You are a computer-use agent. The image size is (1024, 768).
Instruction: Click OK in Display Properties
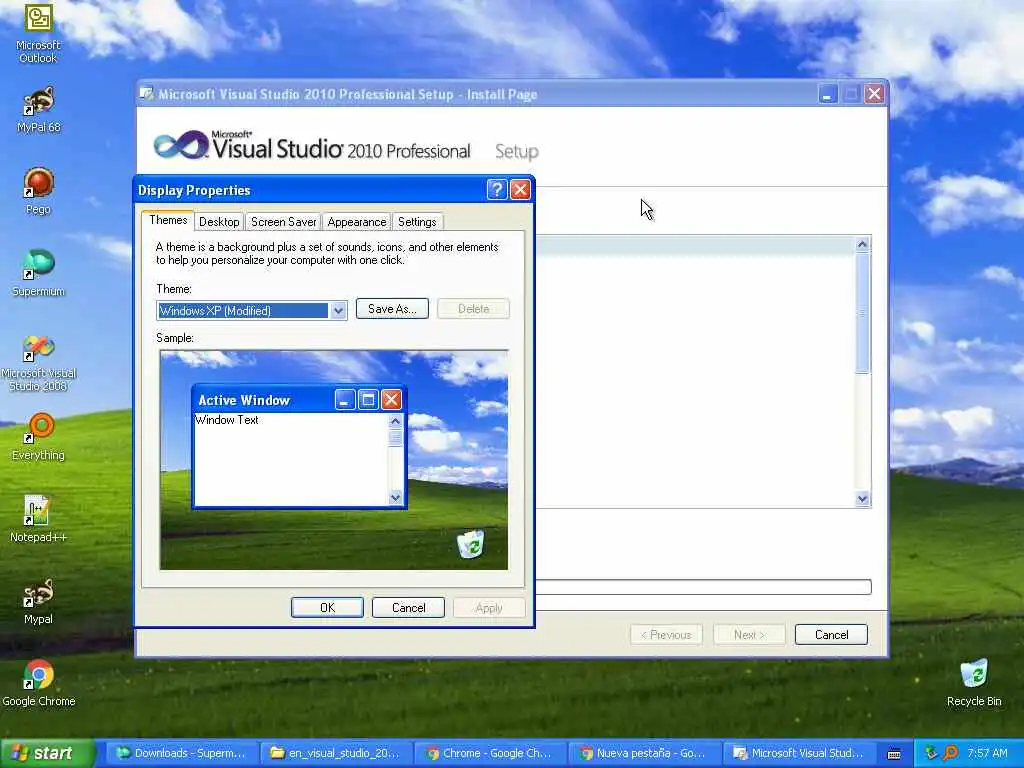327,608
